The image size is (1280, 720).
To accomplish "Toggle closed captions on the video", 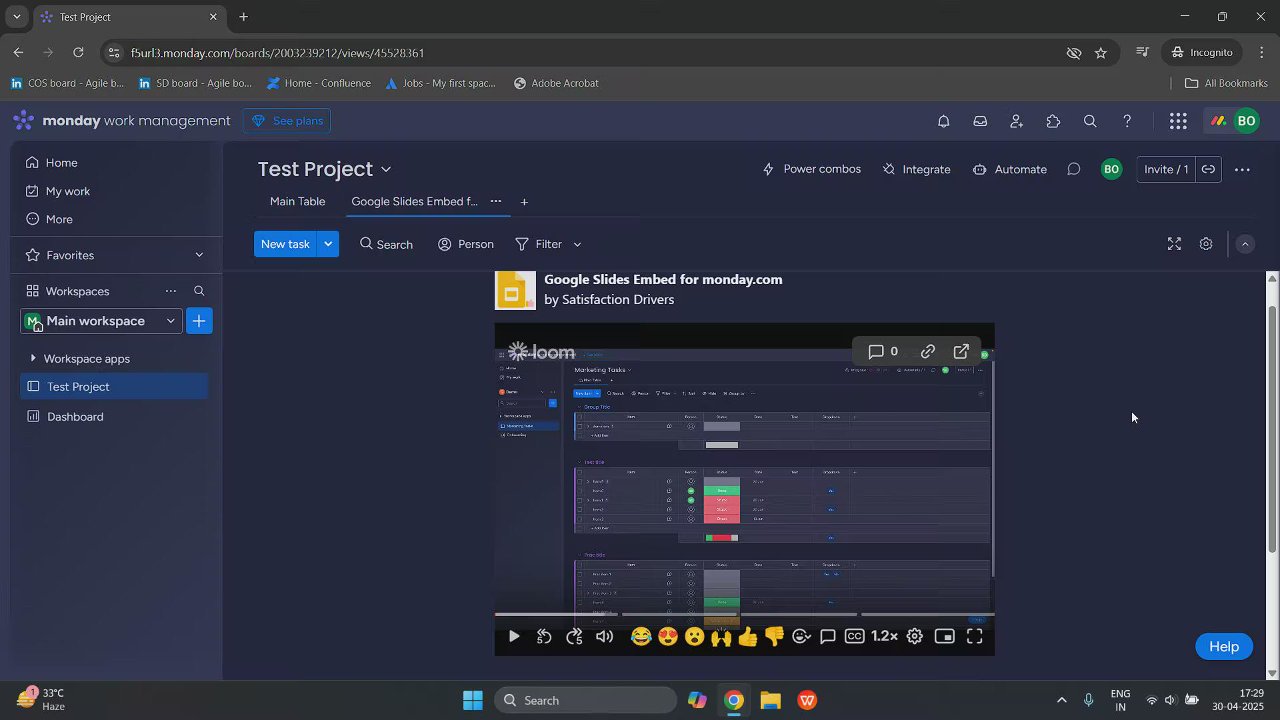I will 855,636.
